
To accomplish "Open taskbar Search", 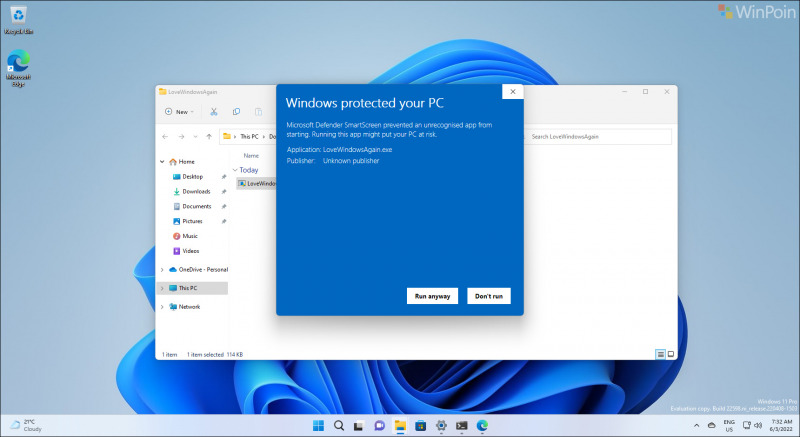I will click(x=339, y=425).
